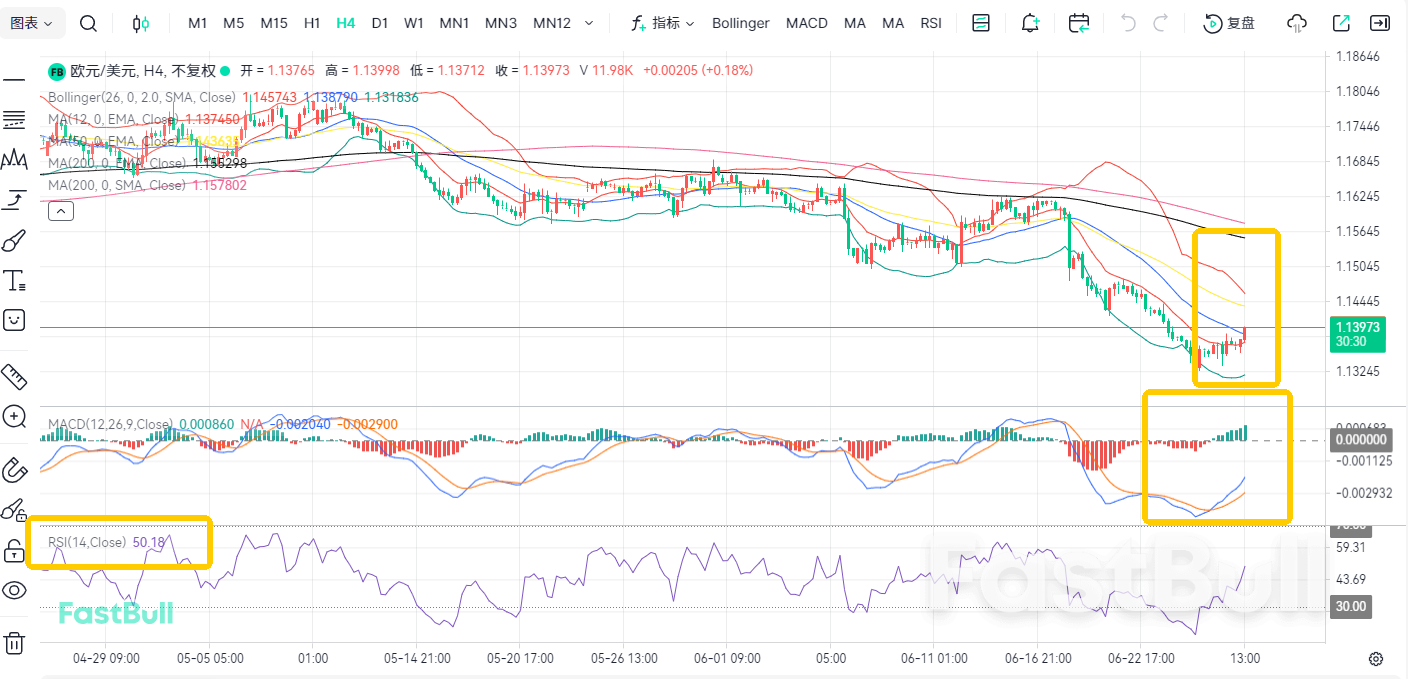Image resolution: width=1408 pixels, height=679 pixels.
Task: Select the forecast arrow tool
Action: (x=14, y=200)
